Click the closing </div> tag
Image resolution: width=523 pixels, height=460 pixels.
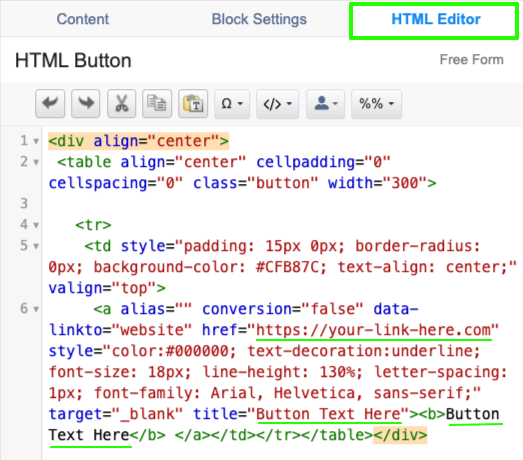pyautogui.click(x=400, y=435)
